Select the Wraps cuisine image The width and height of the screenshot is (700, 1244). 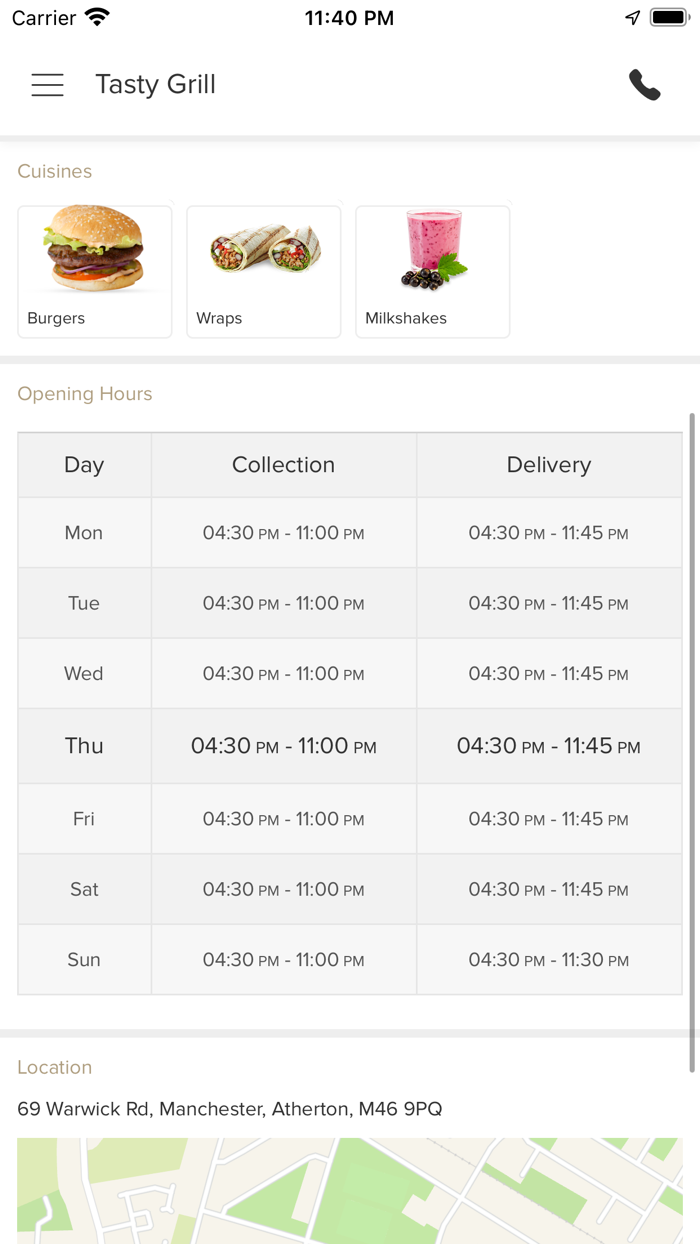pyautogui.click(x=264, y=250)
